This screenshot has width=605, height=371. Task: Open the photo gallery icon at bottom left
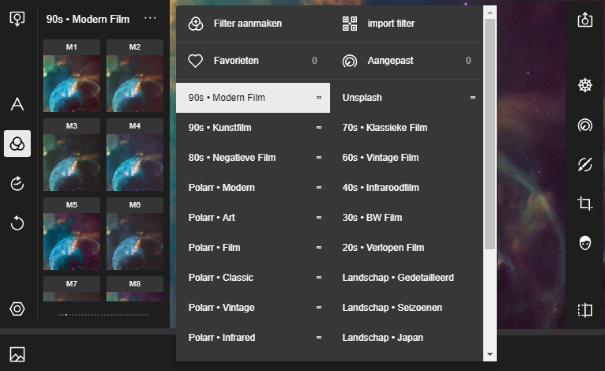click(17, 354)
